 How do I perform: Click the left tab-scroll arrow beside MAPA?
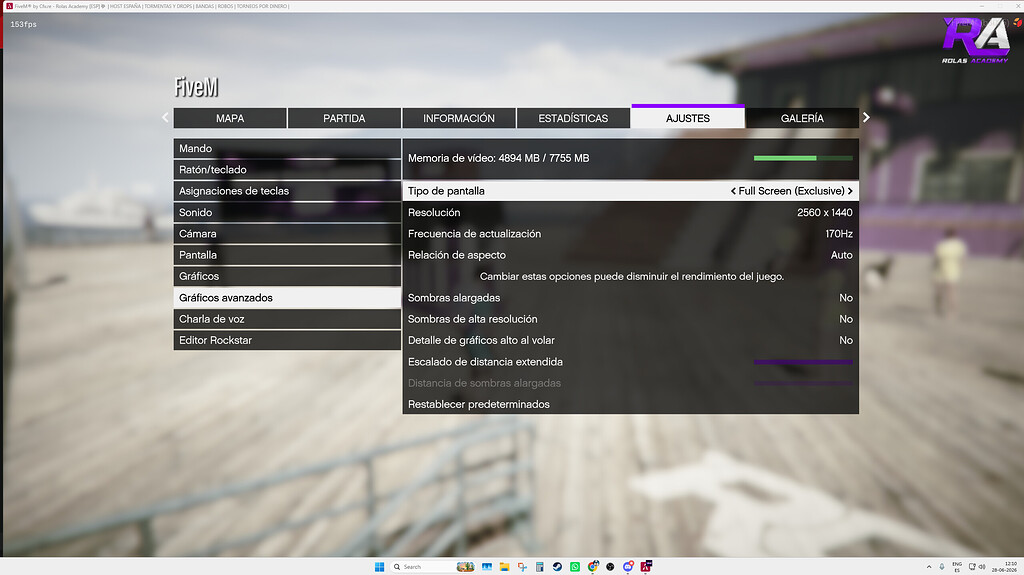165,118
